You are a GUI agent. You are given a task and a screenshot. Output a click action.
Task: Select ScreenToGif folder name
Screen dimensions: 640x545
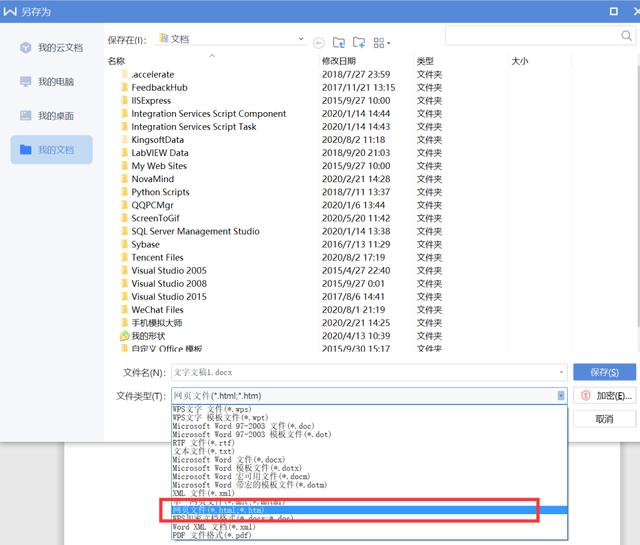[x=156, y=218]
